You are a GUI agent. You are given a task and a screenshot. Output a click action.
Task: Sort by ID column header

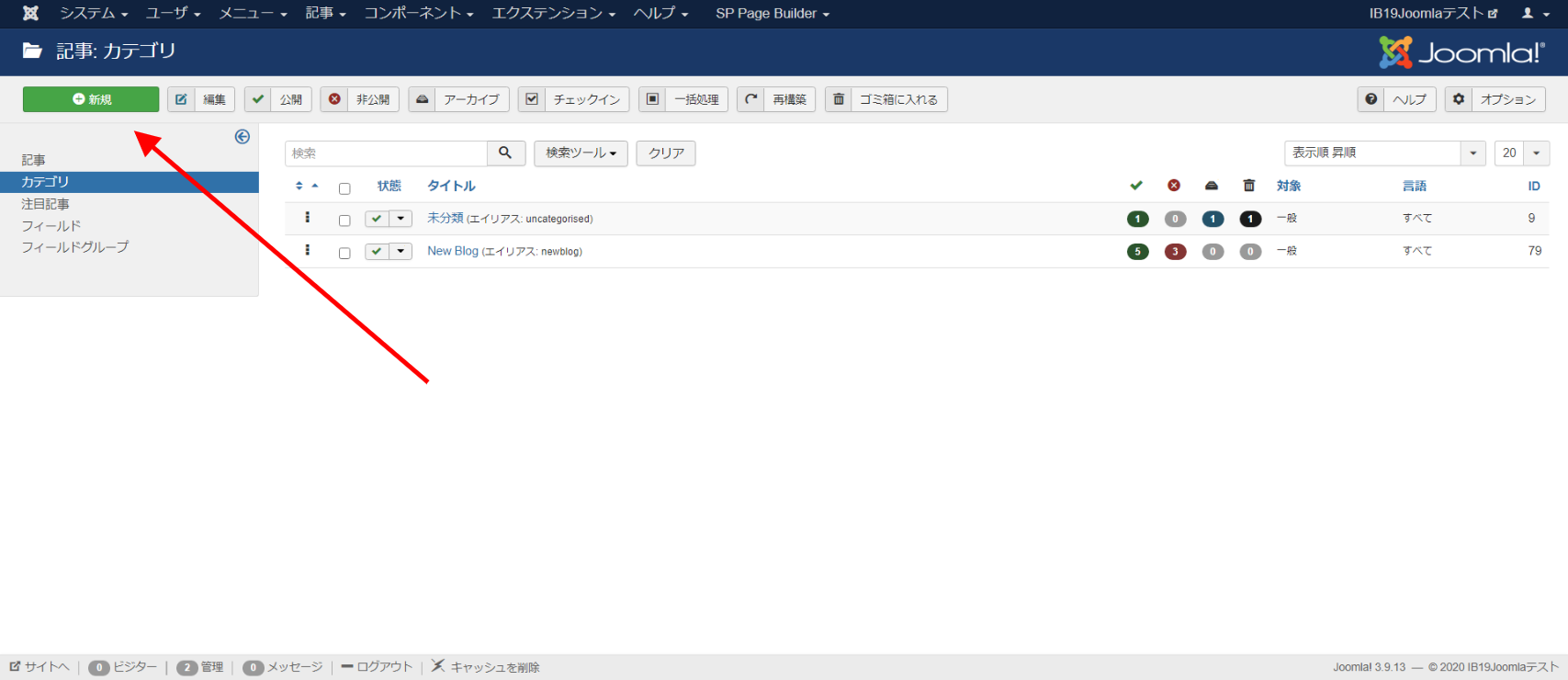[1534, 186]
